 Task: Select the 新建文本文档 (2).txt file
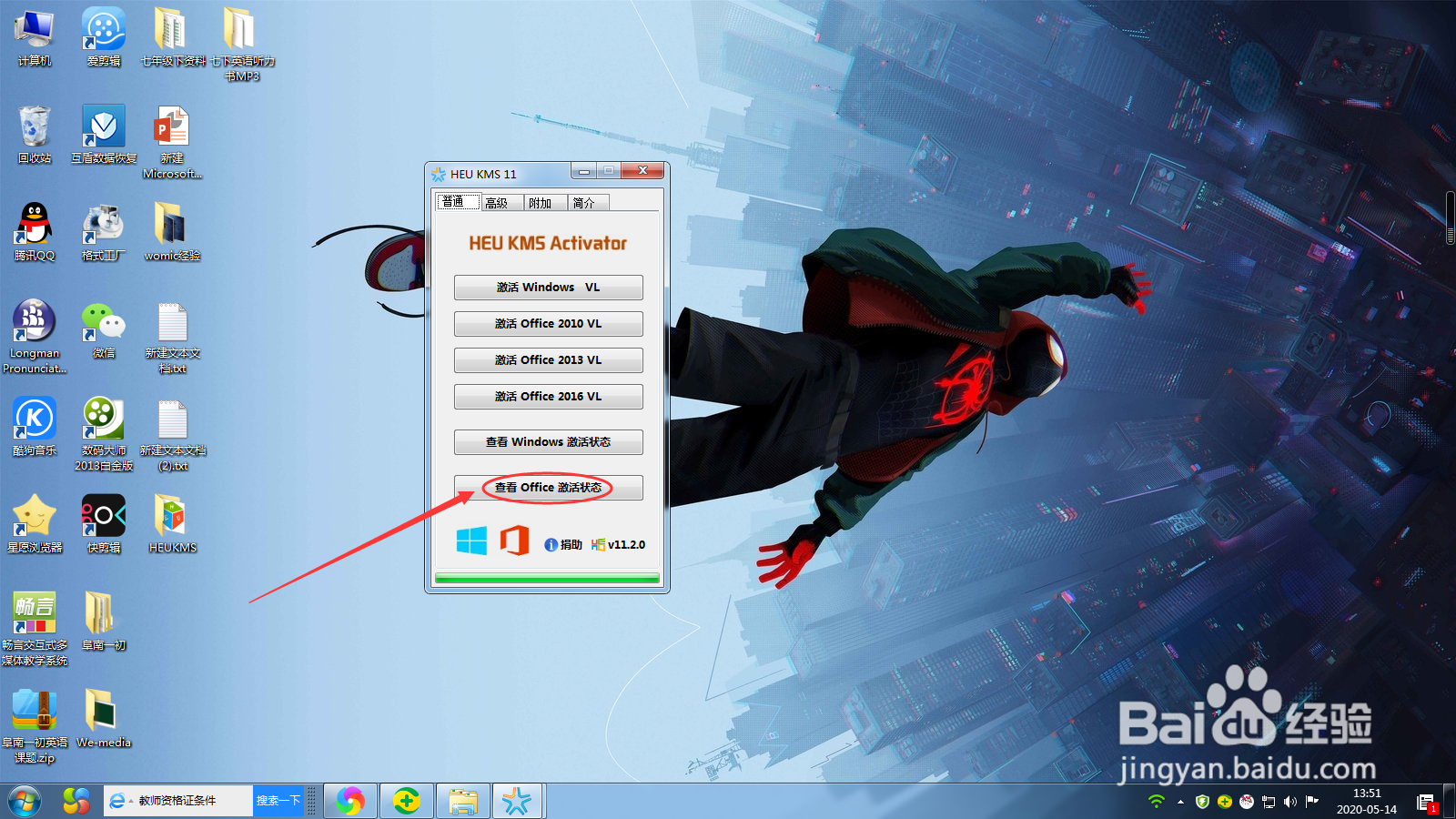(173, 434)
